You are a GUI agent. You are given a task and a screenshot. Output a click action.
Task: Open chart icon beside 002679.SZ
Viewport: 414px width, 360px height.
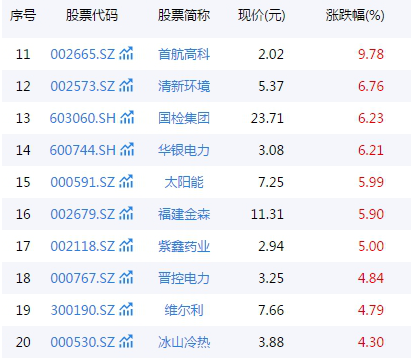click(x=126, y=213)
